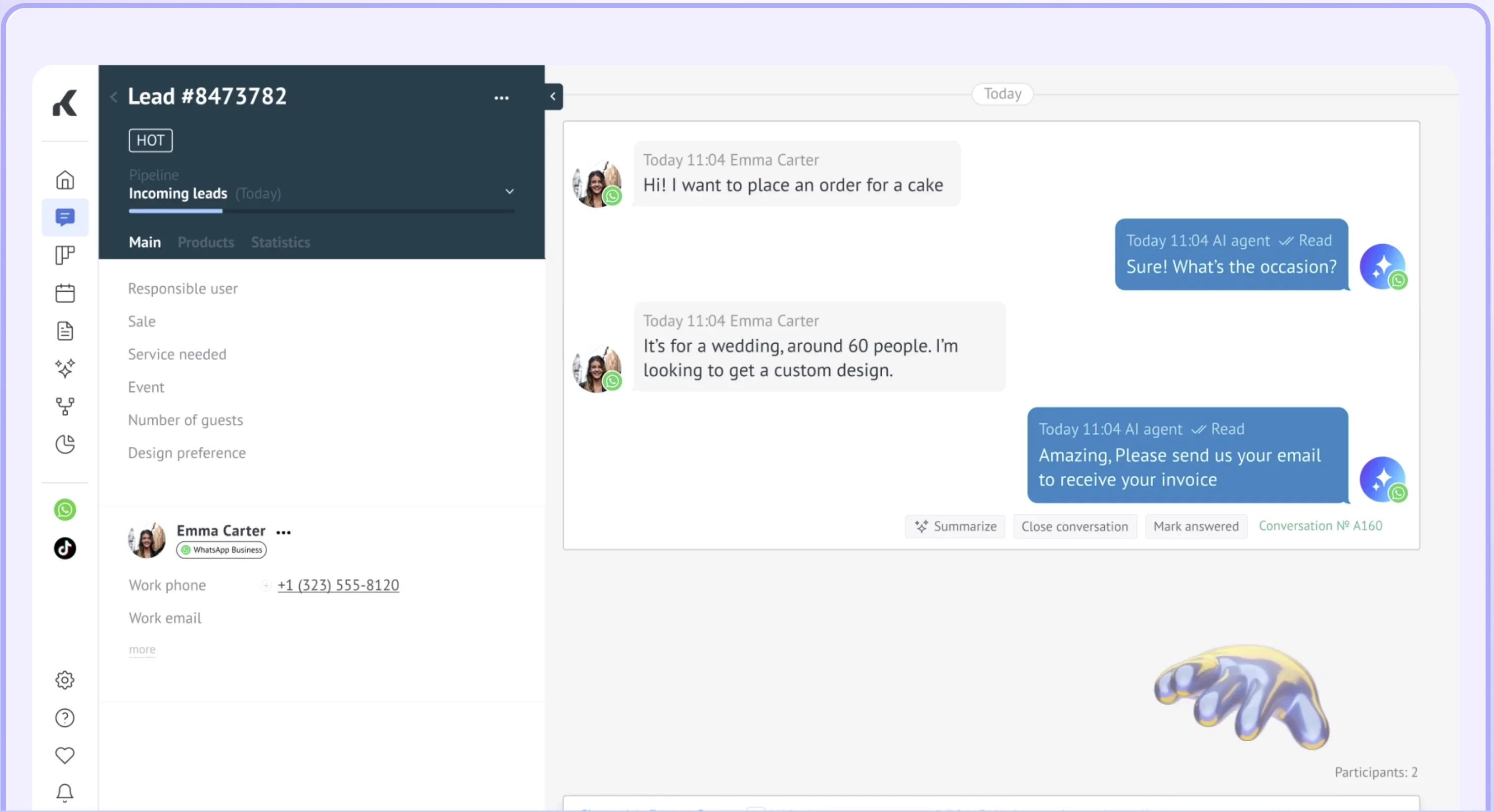Call the phone number +1 (323) 555-8120

tap(338, 585)
